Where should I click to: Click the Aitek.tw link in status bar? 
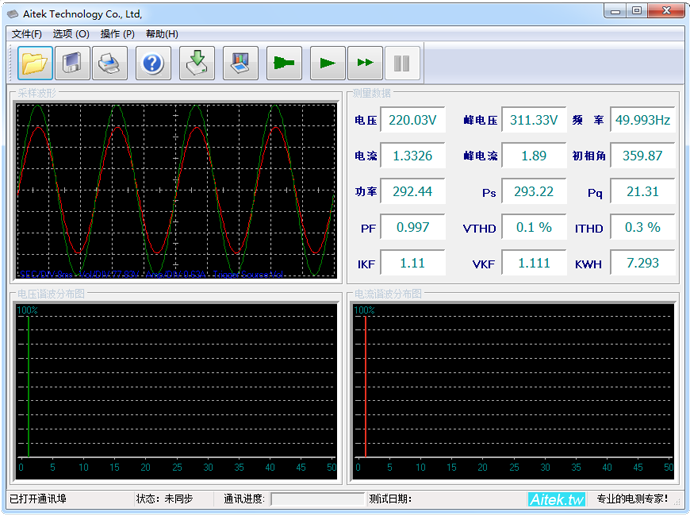pyautogui.click(x=556, y=499)
